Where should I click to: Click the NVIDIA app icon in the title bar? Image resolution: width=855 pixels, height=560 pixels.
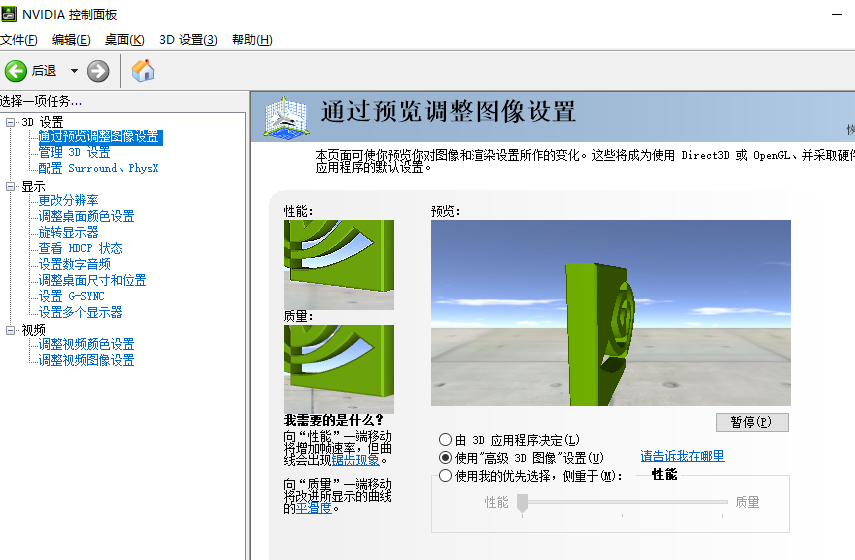[x=9, y=14]
